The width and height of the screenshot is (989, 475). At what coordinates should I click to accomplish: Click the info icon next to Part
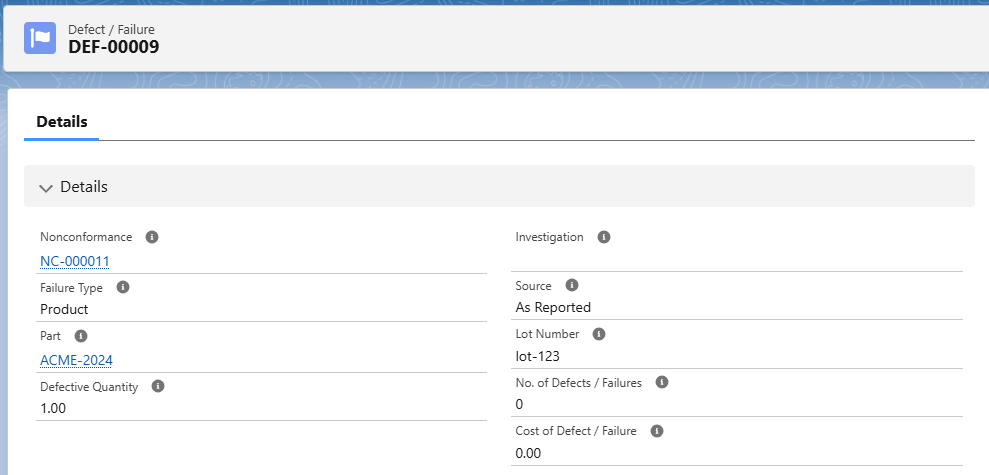(81, 336)
